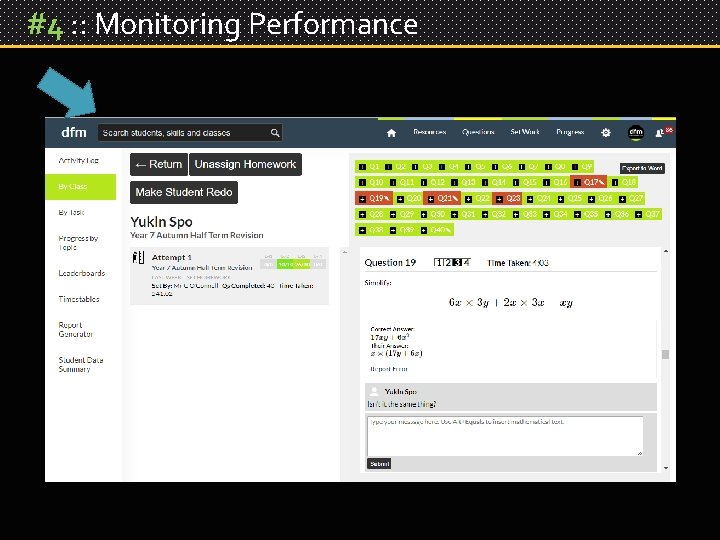Select part 3 of Question 19
720x540 pixels.
pyautogui.click(x=457, y=263)
